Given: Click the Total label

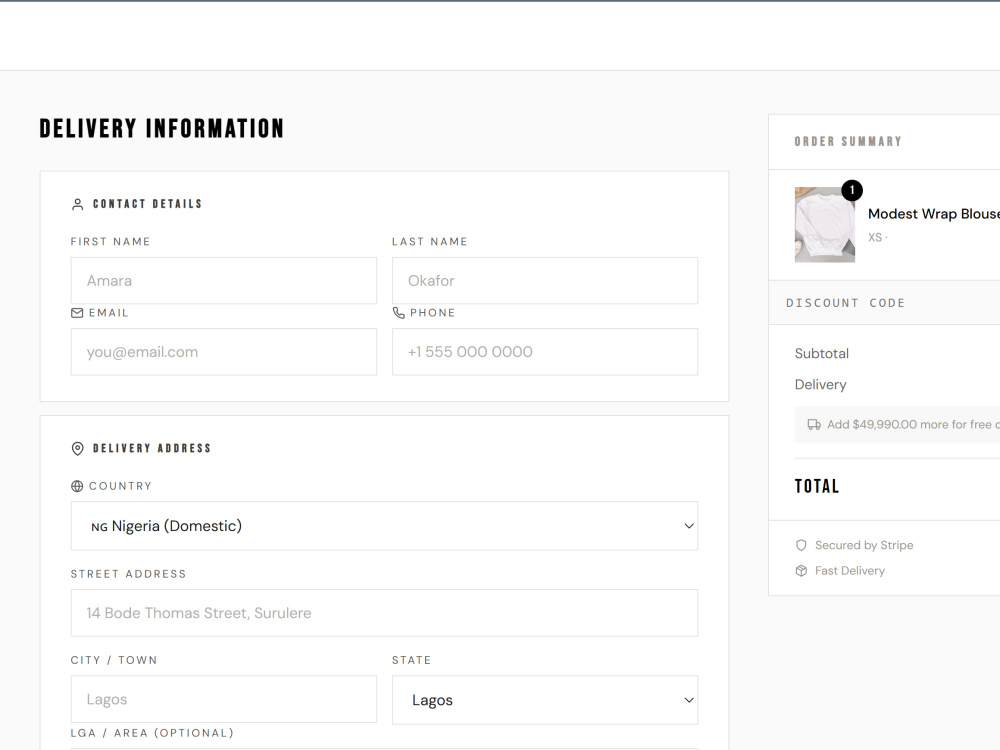Looking at the screenshot, I should (x=816, y=487).
